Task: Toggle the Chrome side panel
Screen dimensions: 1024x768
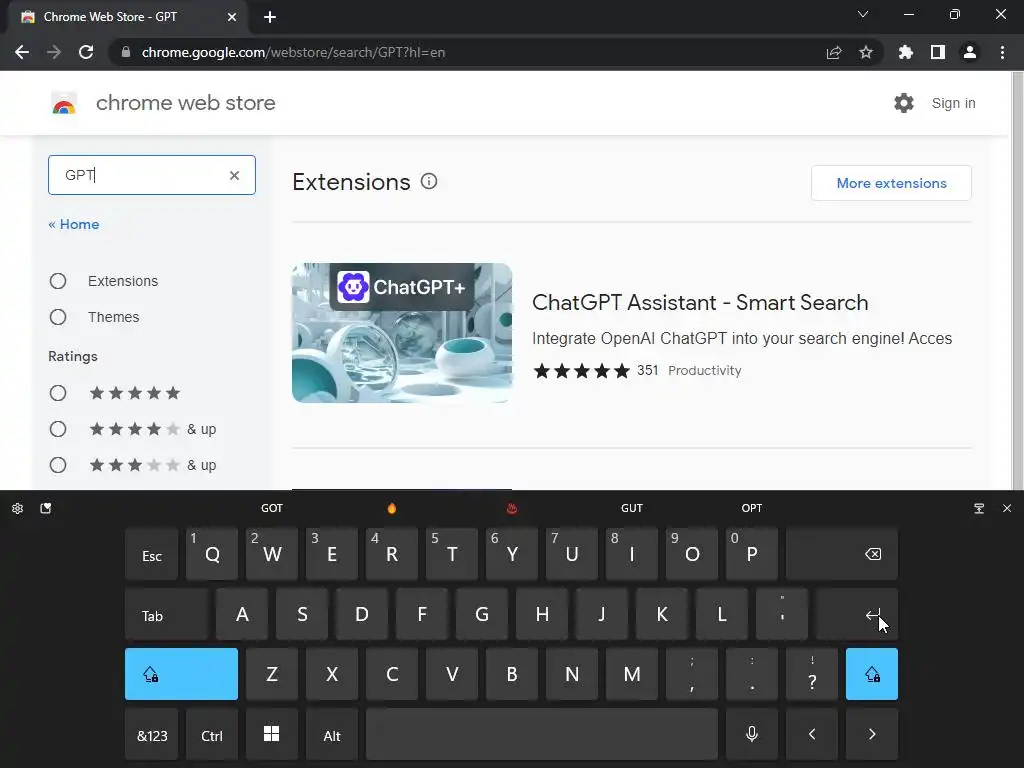Action: click(938, 52)
